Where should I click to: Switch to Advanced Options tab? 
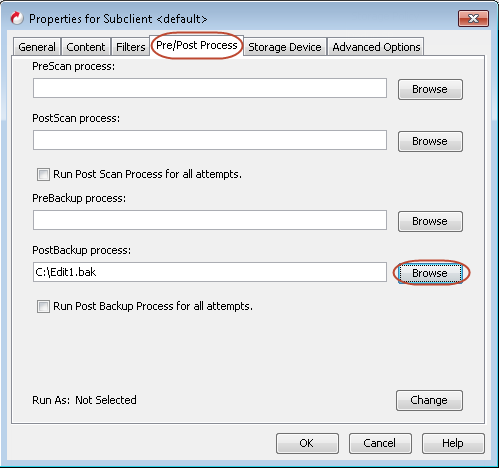[x=376, y=47]
